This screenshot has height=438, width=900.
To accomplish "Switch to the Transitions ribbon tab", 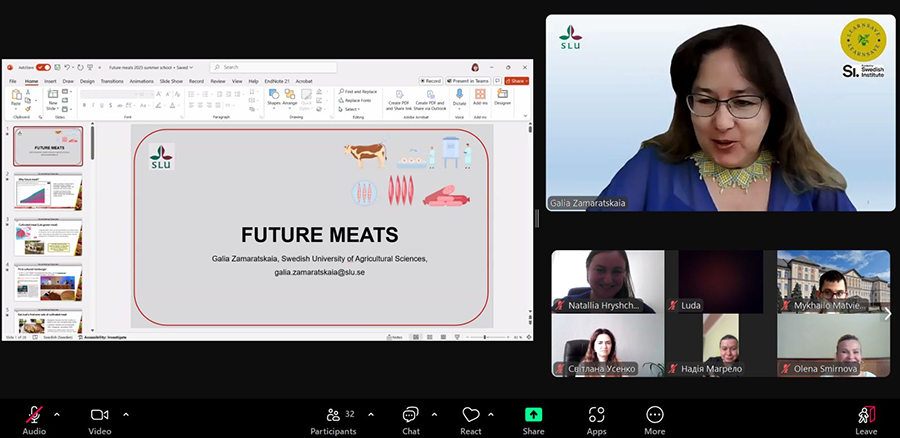I will point(112,82).
